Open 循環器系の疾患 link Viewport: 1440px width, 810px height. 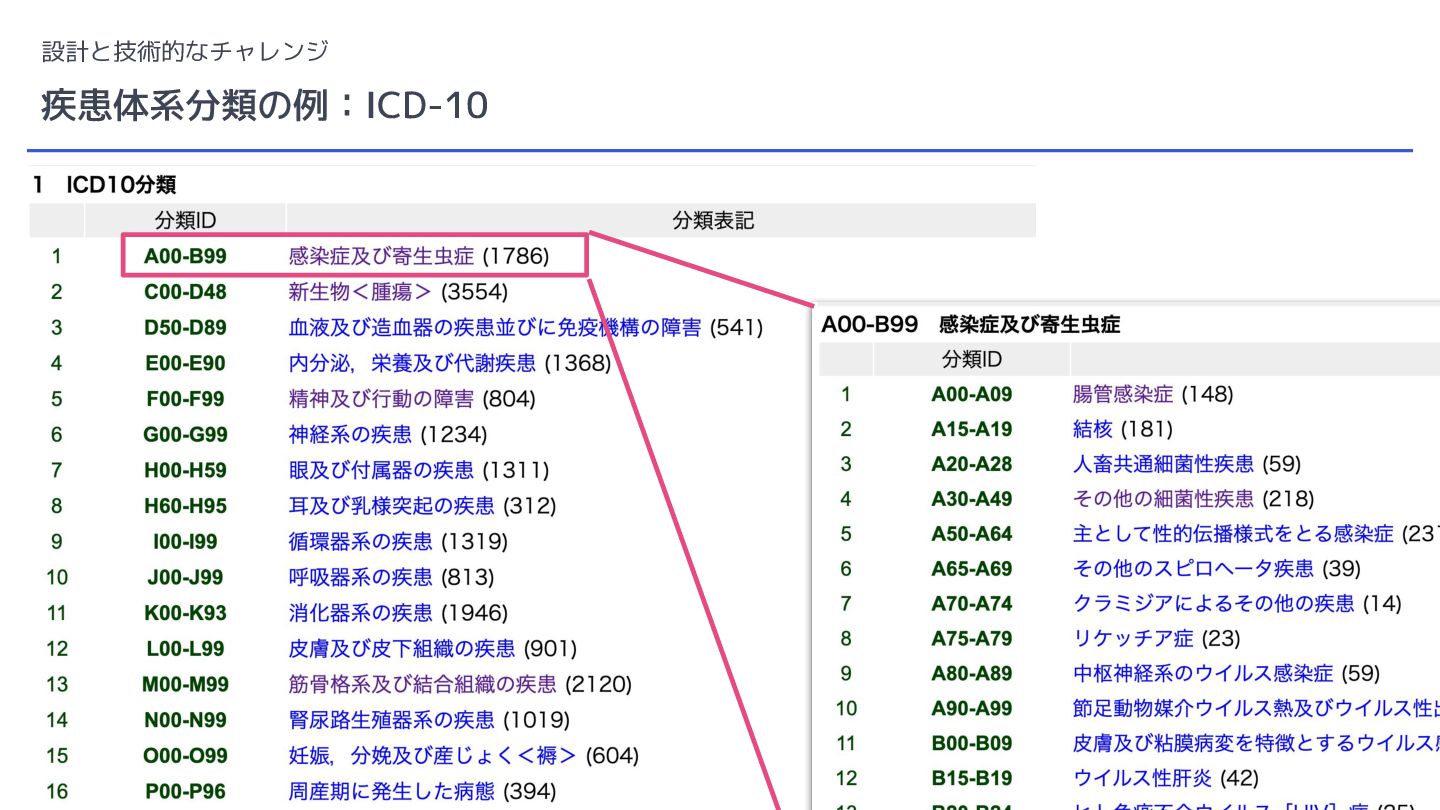point(360,541)
